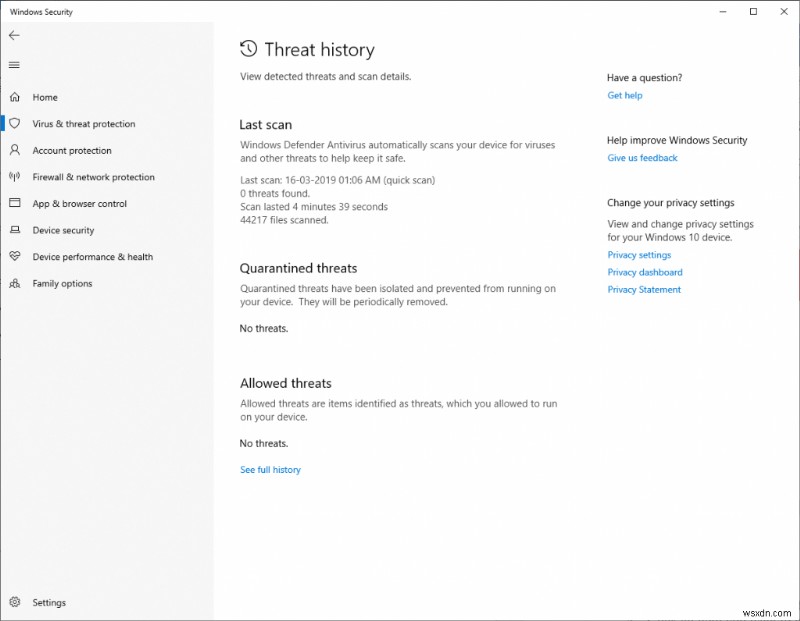This screenshot has height=621, width=800.
Task: Open the Privacy settings link
Action: pyautogui.click(x=639, y=255)
